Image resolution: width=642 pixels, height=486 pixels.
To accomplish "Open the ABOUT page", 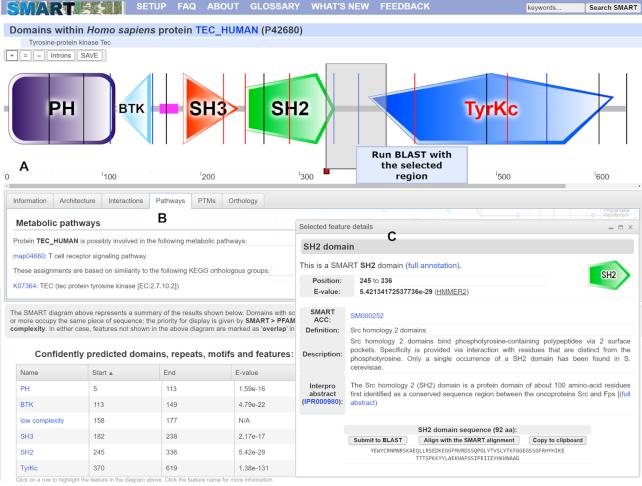I will [x=223, y=7].
